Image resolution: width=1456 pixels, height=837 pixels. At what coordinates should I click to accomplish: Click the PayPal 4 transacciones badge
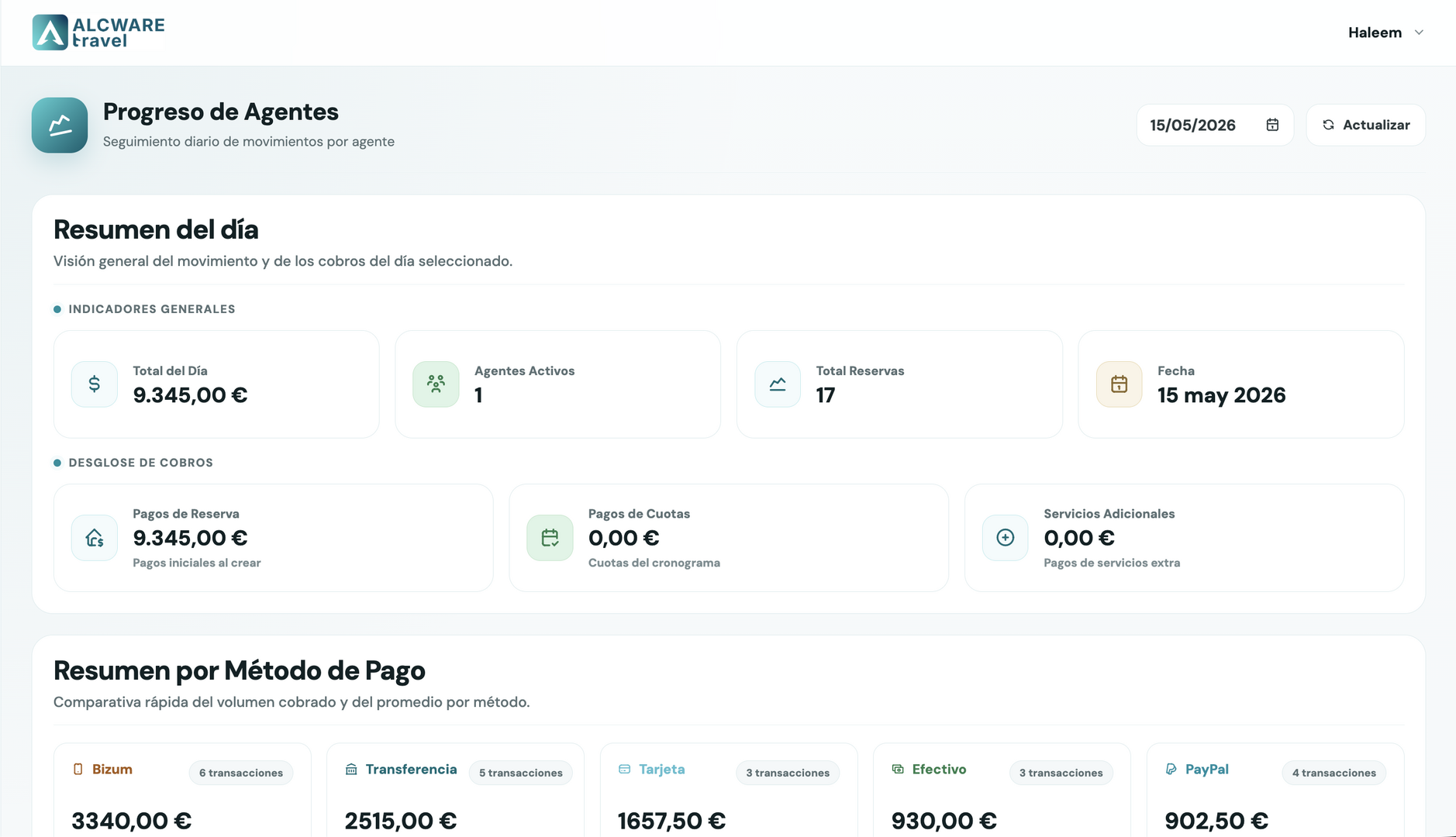click(1334, 773)
